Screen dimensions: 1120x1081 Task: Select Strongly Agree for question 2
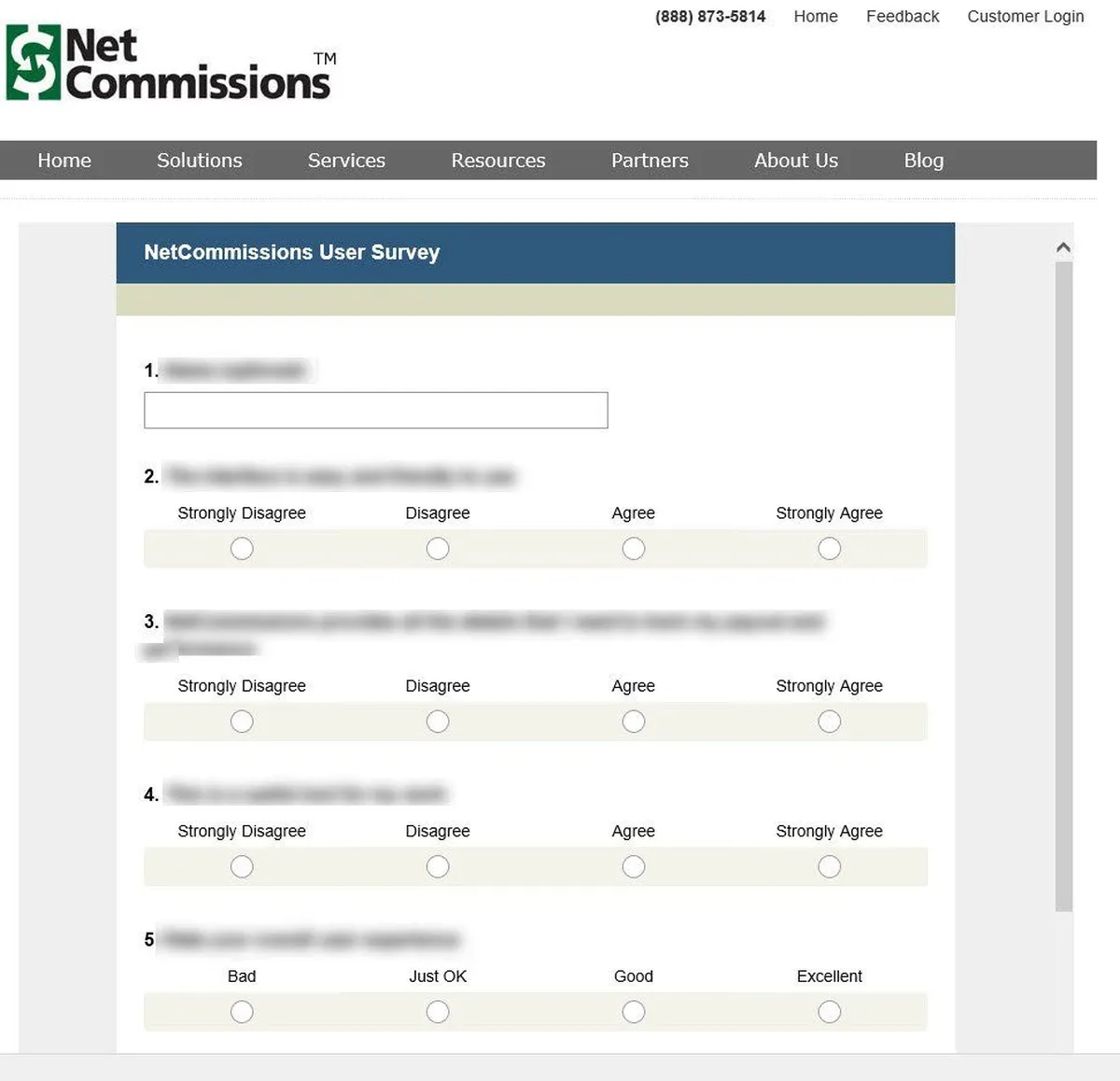(x=829, y=549)
